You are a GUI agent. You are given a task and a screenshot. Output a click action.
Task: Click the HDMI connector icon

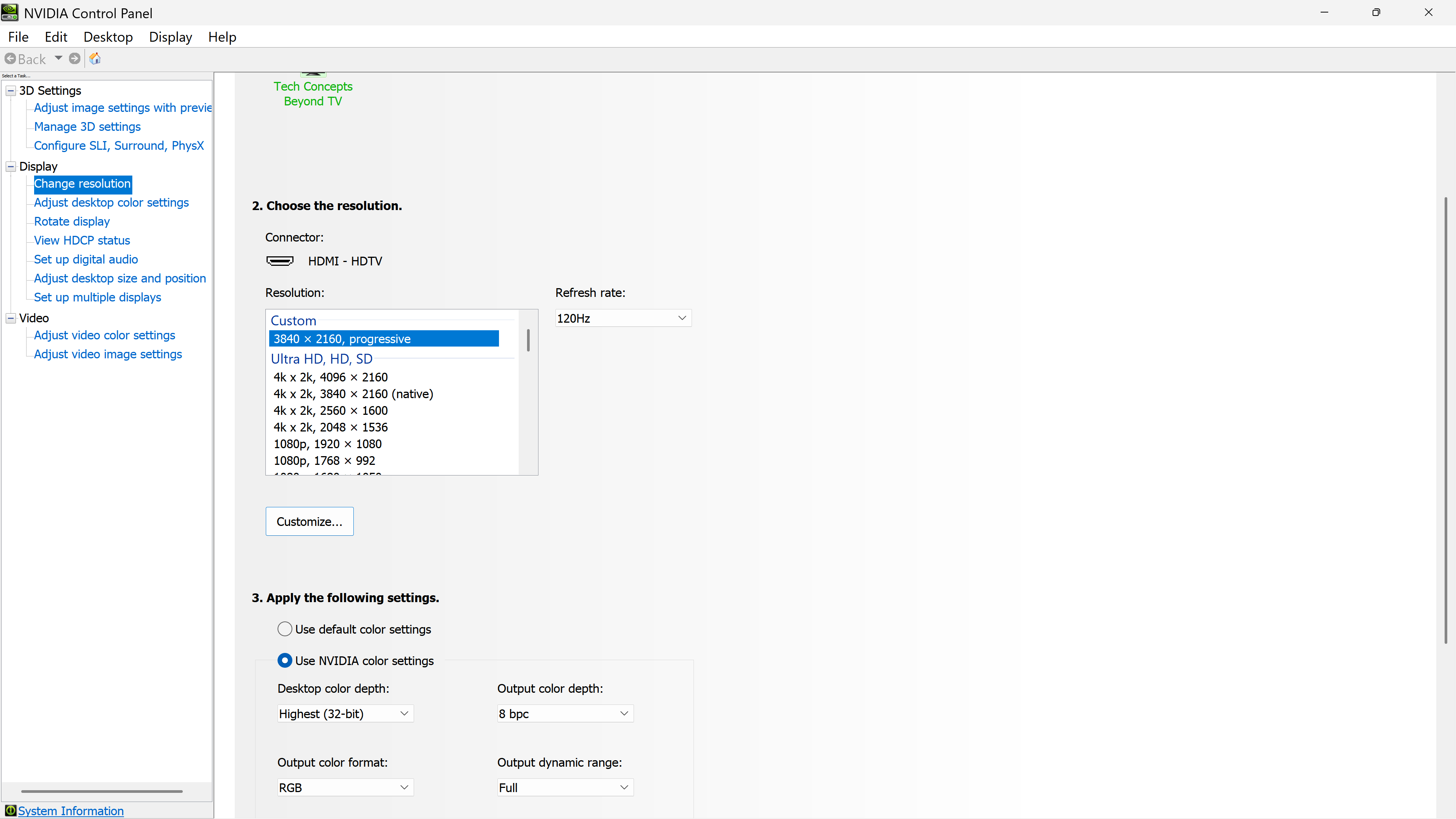click(x=280, y=260)
